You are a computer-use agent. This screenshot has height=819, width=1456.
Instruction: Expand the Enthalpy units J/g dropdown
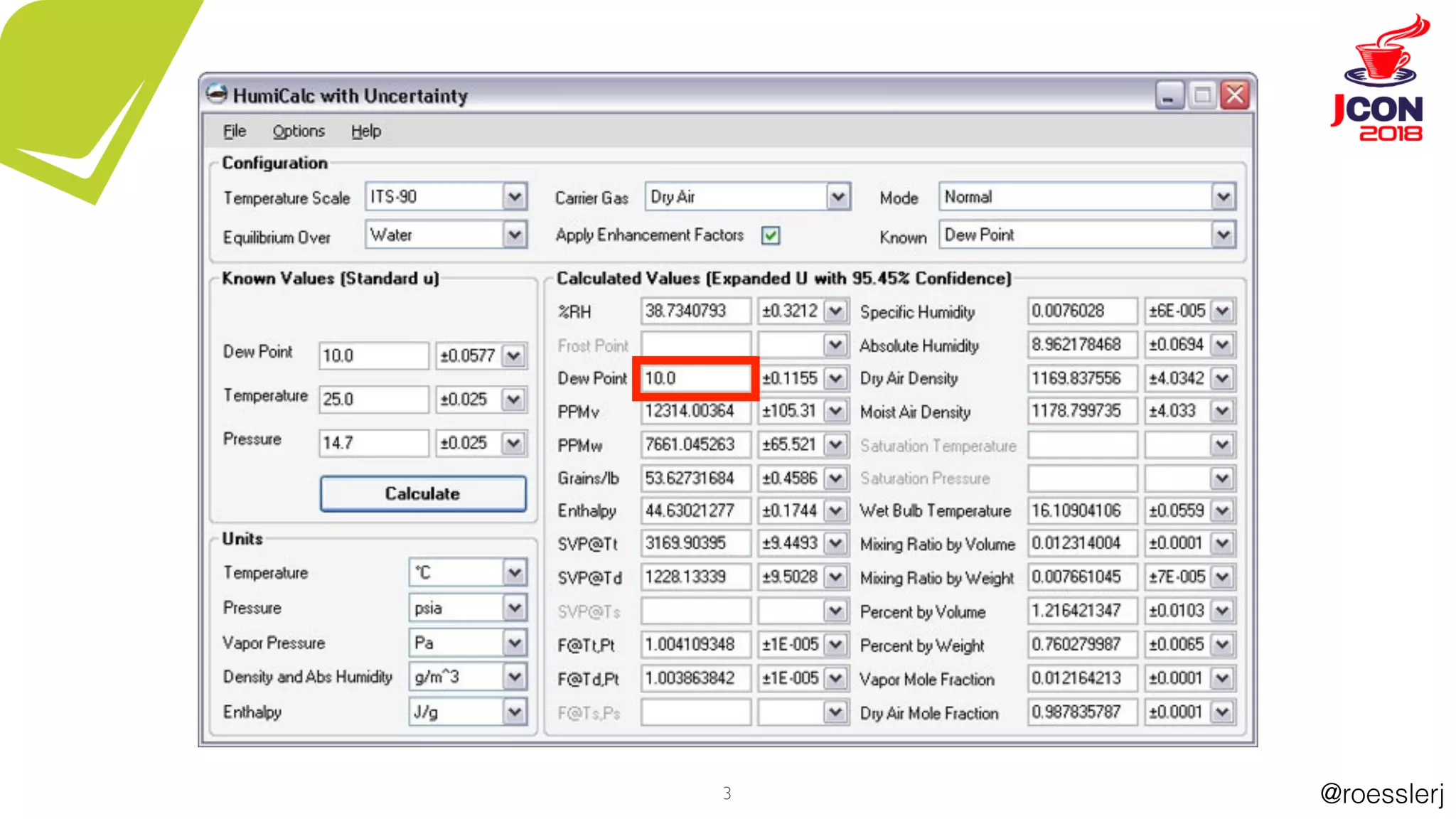515,712
